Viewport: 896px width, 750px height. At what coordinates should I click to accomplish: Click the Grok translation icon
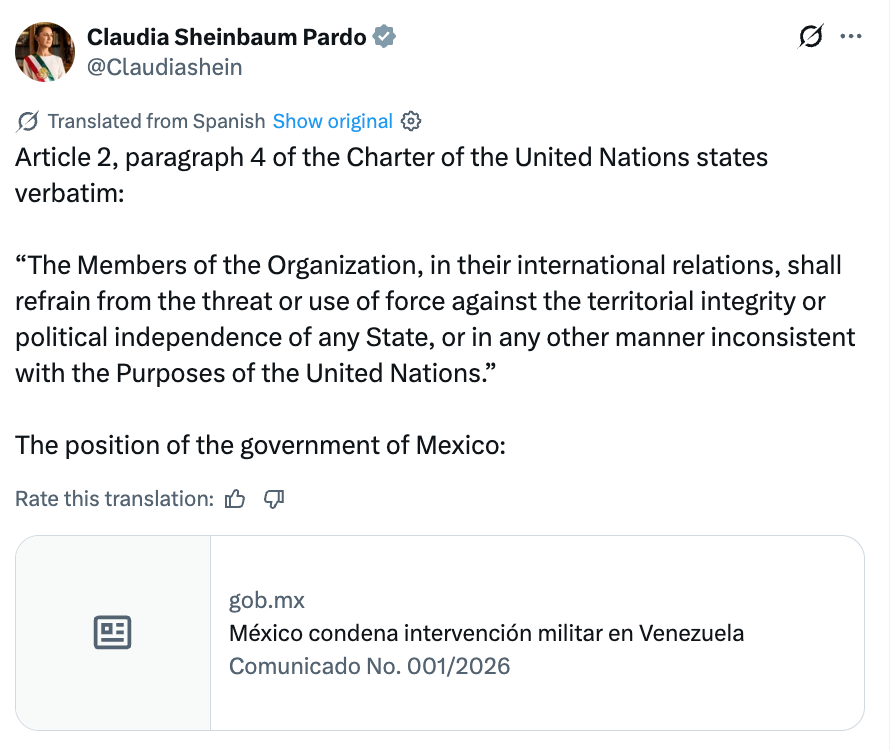pyautogui.click(x=27, y=120)
